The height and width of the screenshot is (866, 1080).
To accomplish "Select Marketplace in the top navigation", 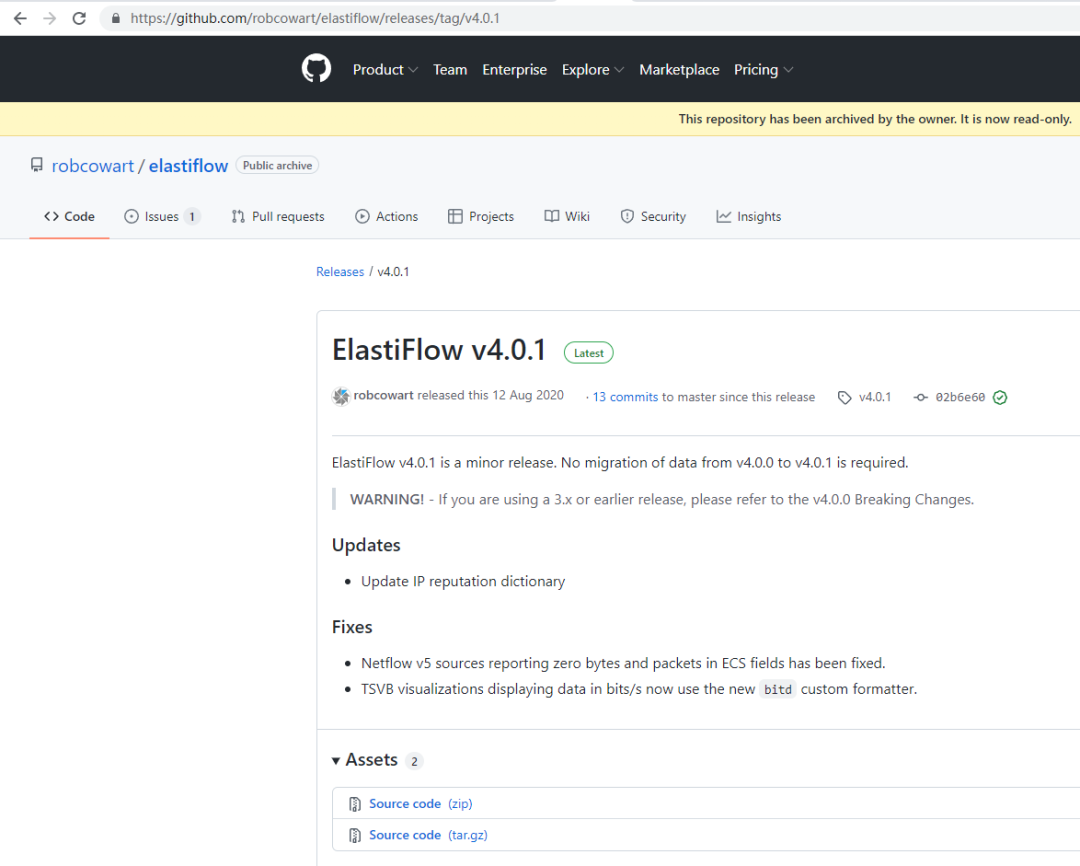I will [x=679, y=69].
